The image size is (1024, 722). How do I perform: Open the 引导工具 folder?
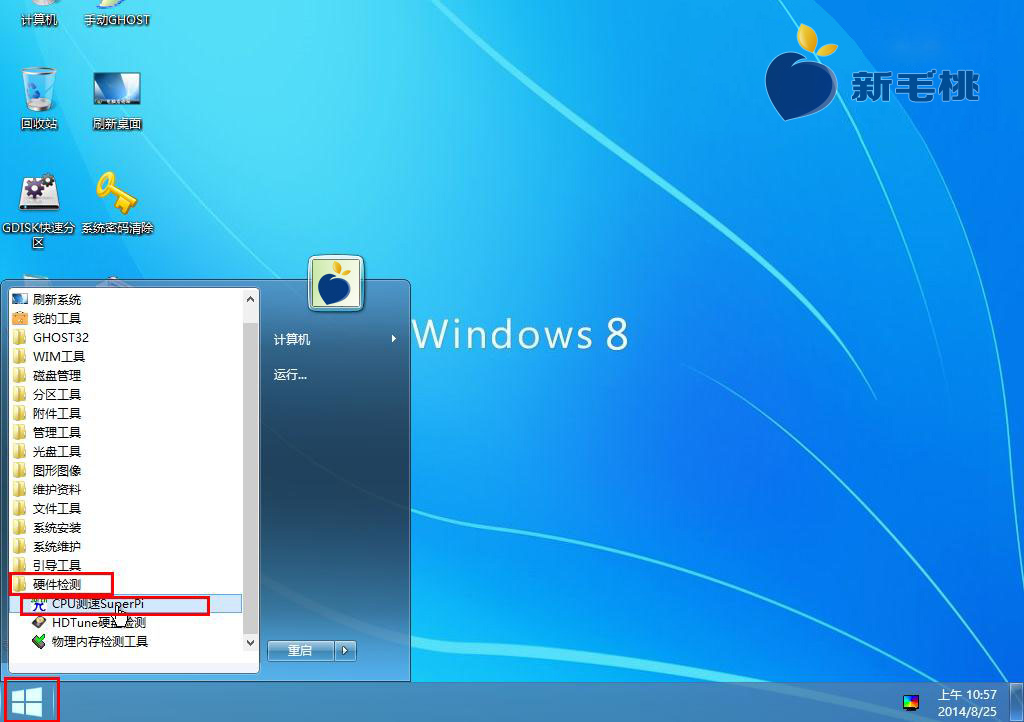tap(125, 565)
